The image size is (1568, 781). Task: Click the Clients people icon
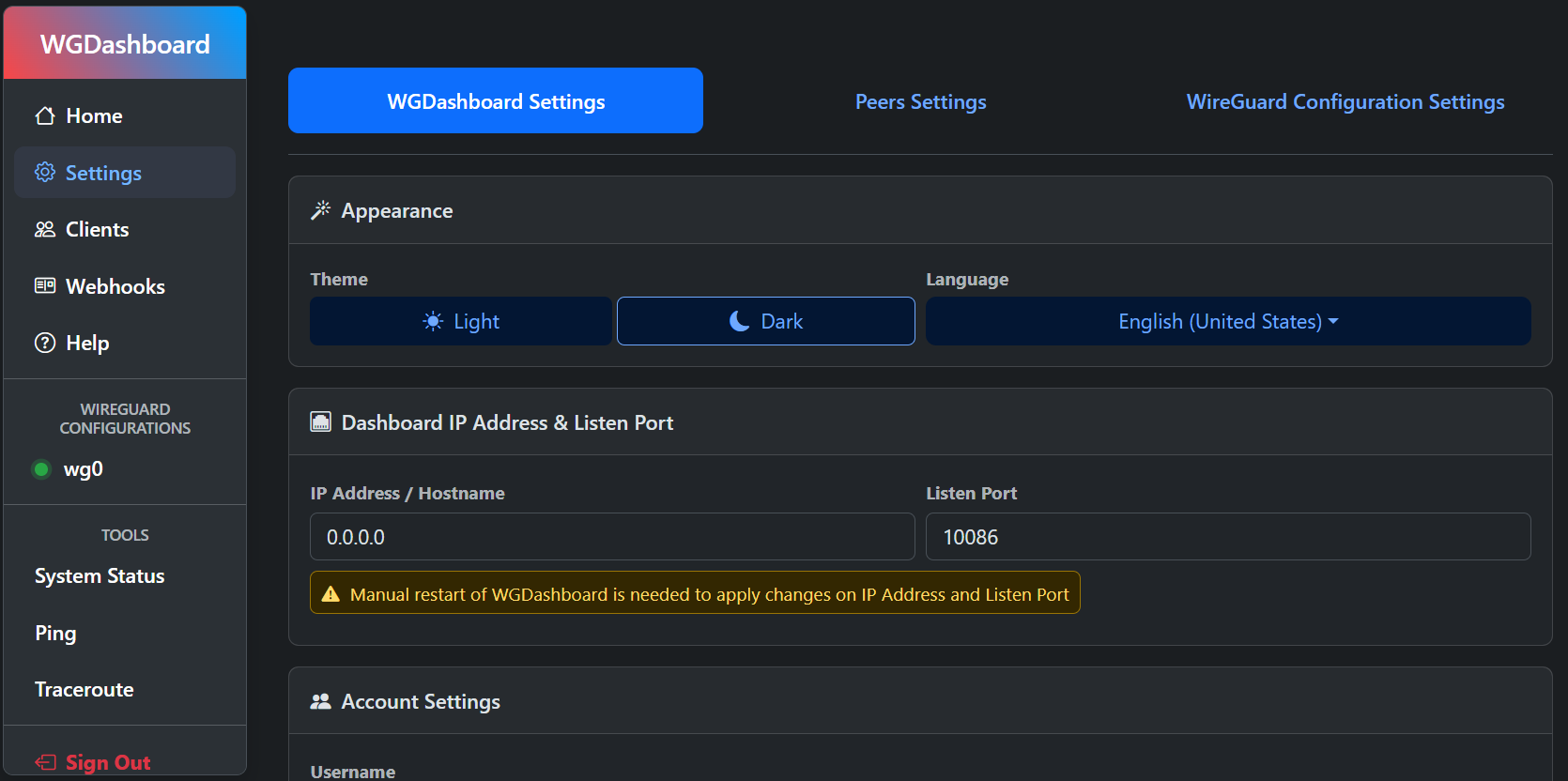click(x=44, y=230)
